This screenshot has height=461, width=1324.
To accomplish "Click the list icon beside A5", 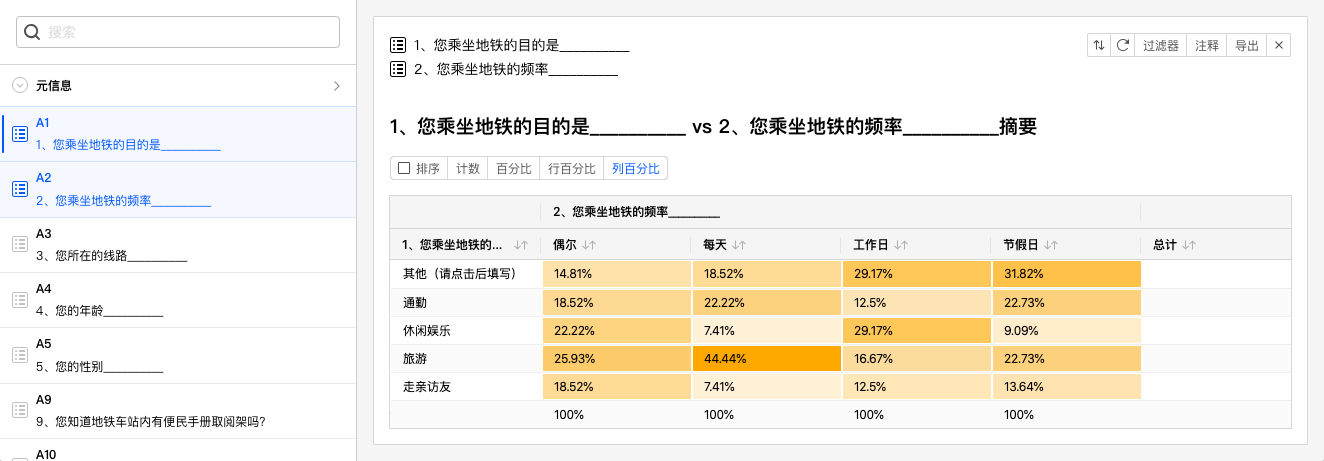I will (18, 354).
